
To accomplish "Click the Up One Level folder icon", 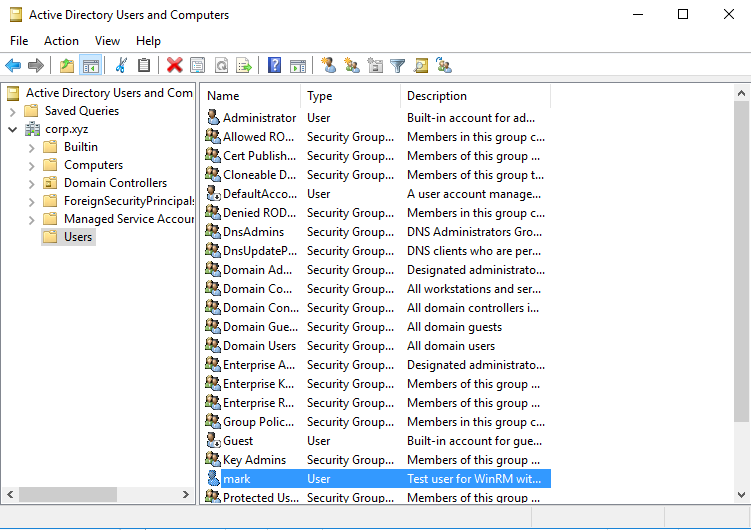I will (67, 66).
